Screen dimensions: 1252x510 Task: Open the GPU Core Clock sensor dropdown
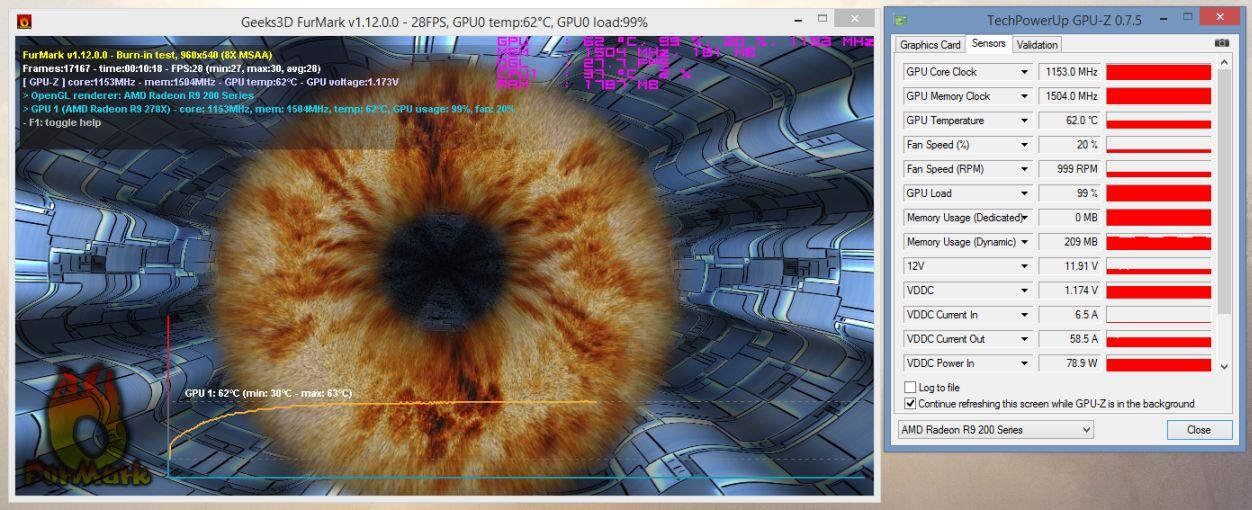point(1024,72)
